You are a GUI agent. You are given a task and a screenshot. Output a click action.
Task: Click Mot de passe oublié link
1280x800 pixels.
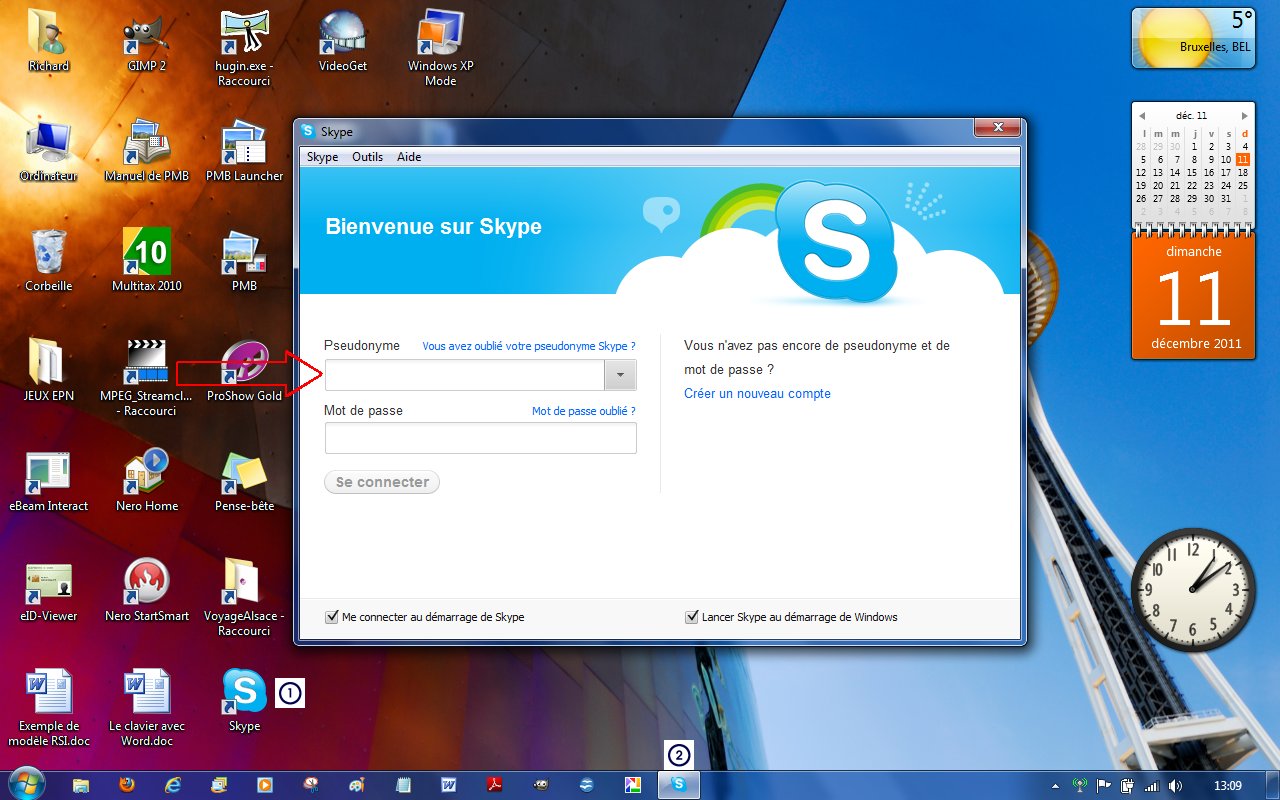(583, 411)
